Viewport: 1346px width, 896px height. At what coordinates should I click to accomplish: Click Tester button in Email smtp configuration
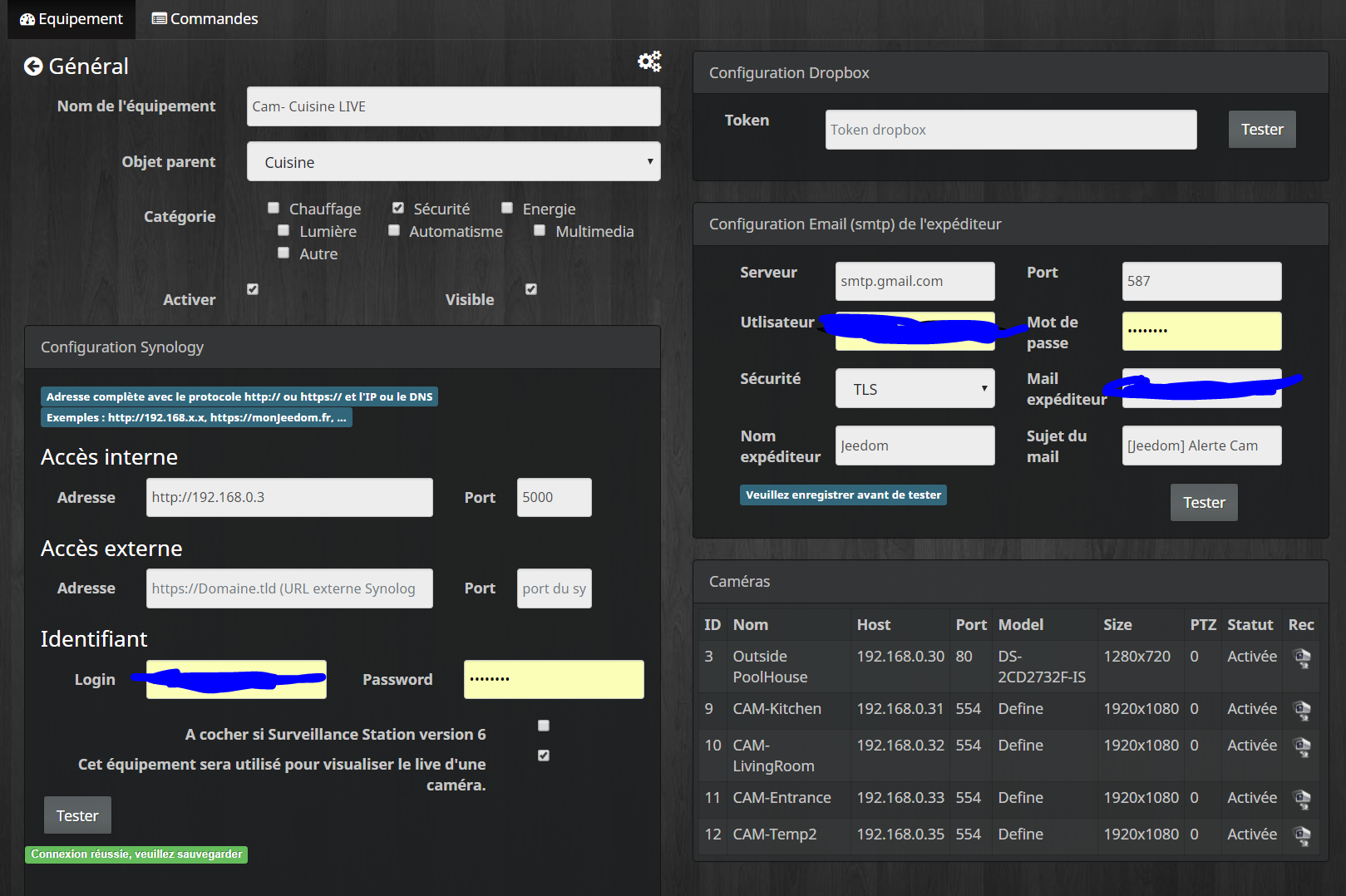click(1204, 503)
